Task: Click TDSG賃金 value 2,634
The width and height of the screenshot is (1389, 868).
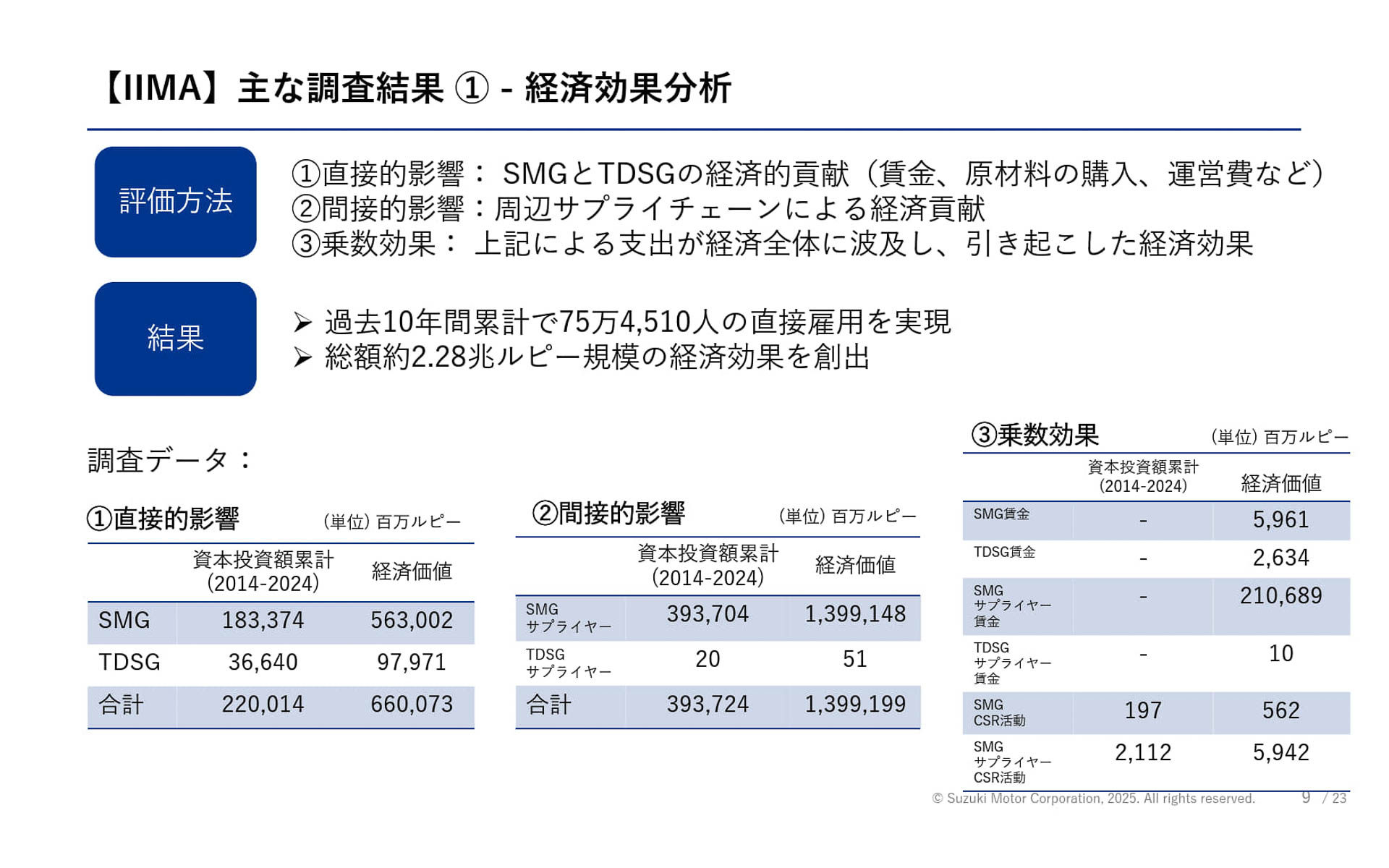Action: (1280, 558)
